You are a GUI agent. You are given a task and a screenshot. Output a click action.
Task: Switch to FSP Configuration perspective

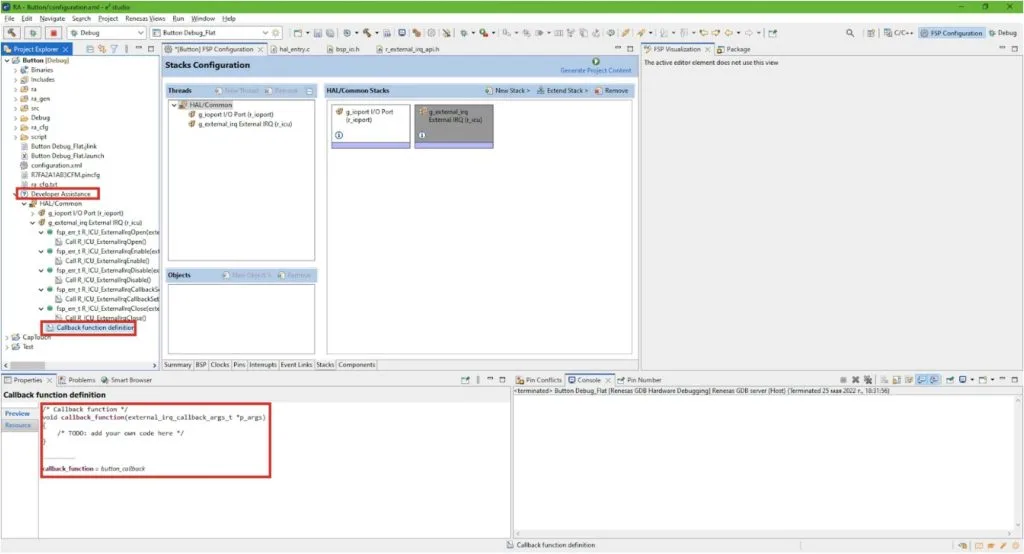[951, 33]
